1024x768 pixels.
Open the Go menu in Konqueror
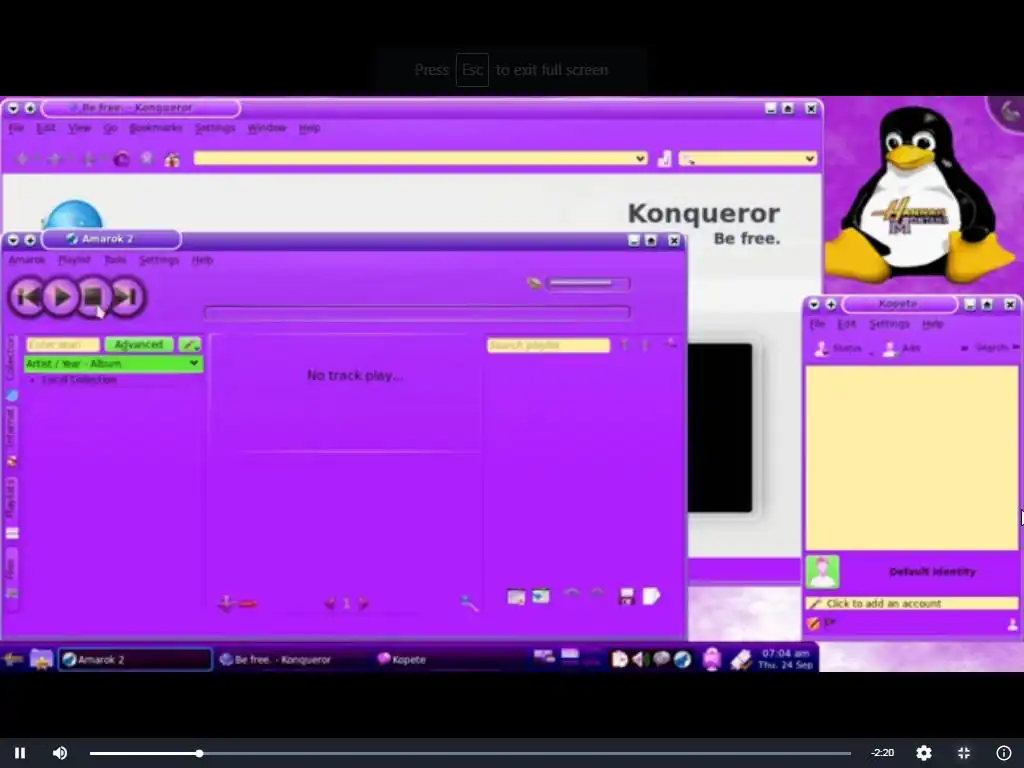pyautogui.click(x=110, y=128)
